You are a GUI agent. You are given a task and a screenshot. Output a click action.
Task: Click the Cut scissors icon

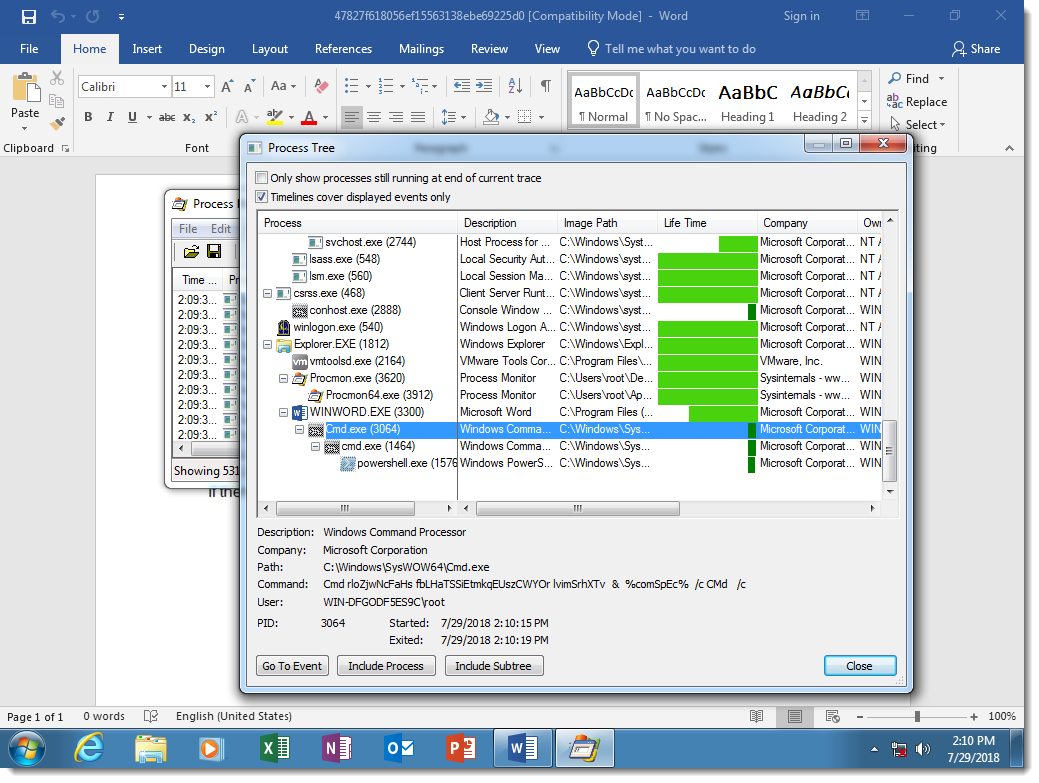(57, 78)
